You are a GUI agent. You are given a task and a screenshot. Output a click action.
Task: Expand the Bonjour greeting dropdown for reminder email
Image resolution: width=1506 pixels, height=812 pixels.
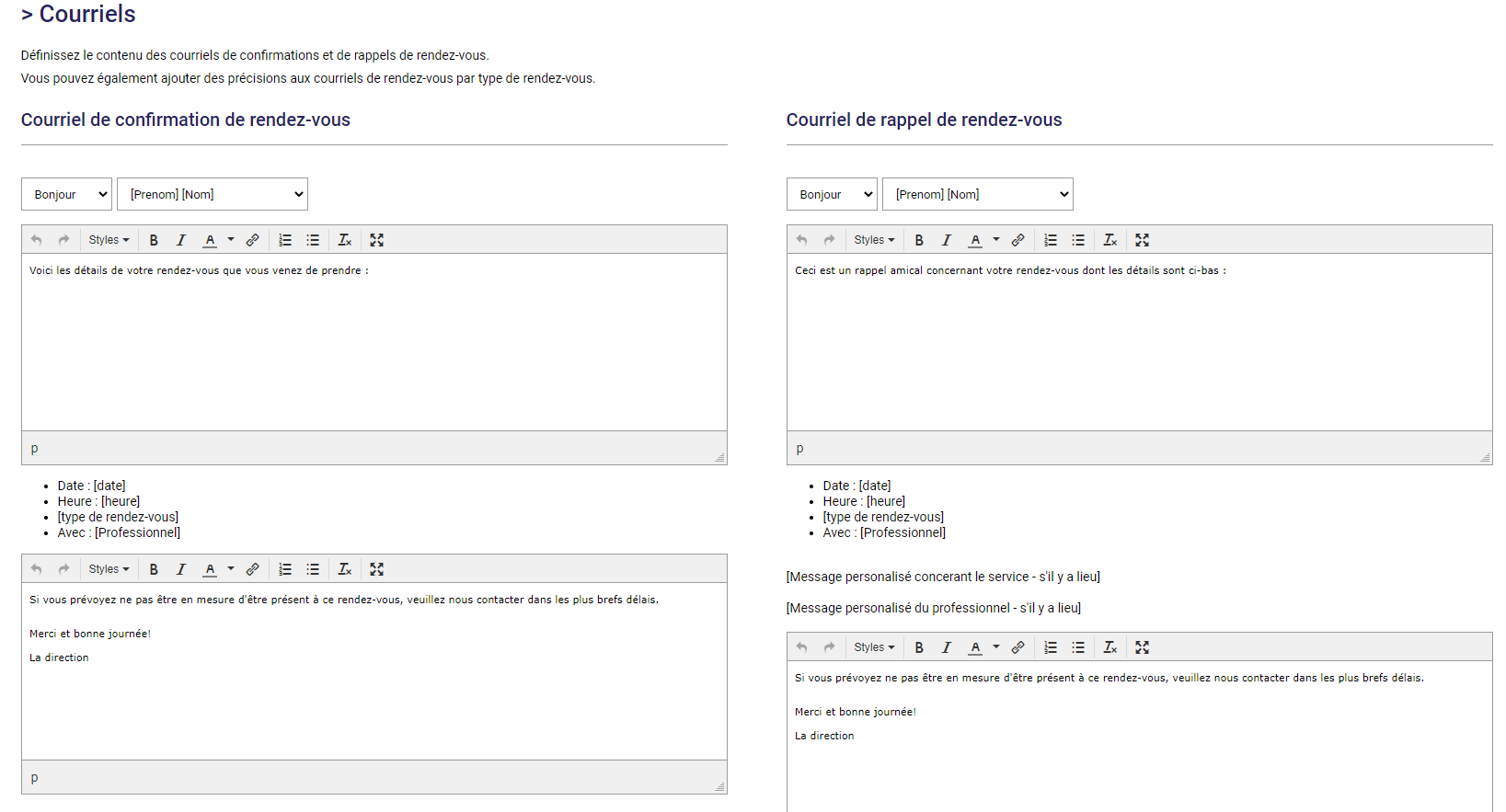832,194
